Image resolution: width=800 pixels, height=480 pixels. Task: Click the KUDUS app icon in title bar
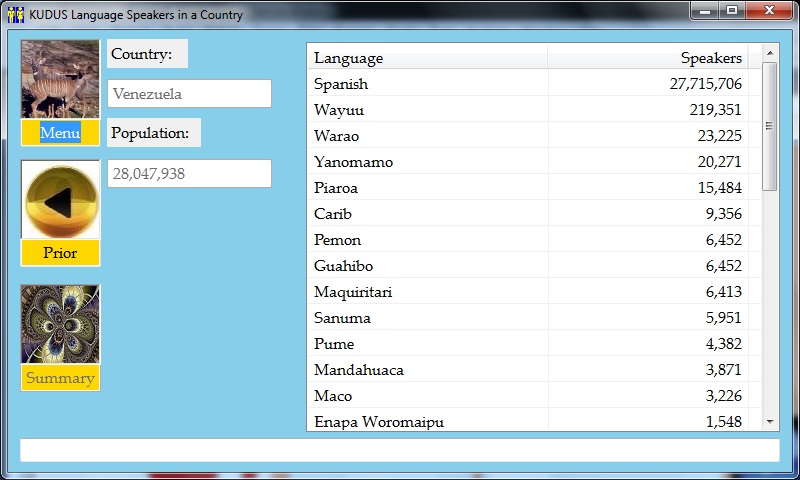pos(15,15)
